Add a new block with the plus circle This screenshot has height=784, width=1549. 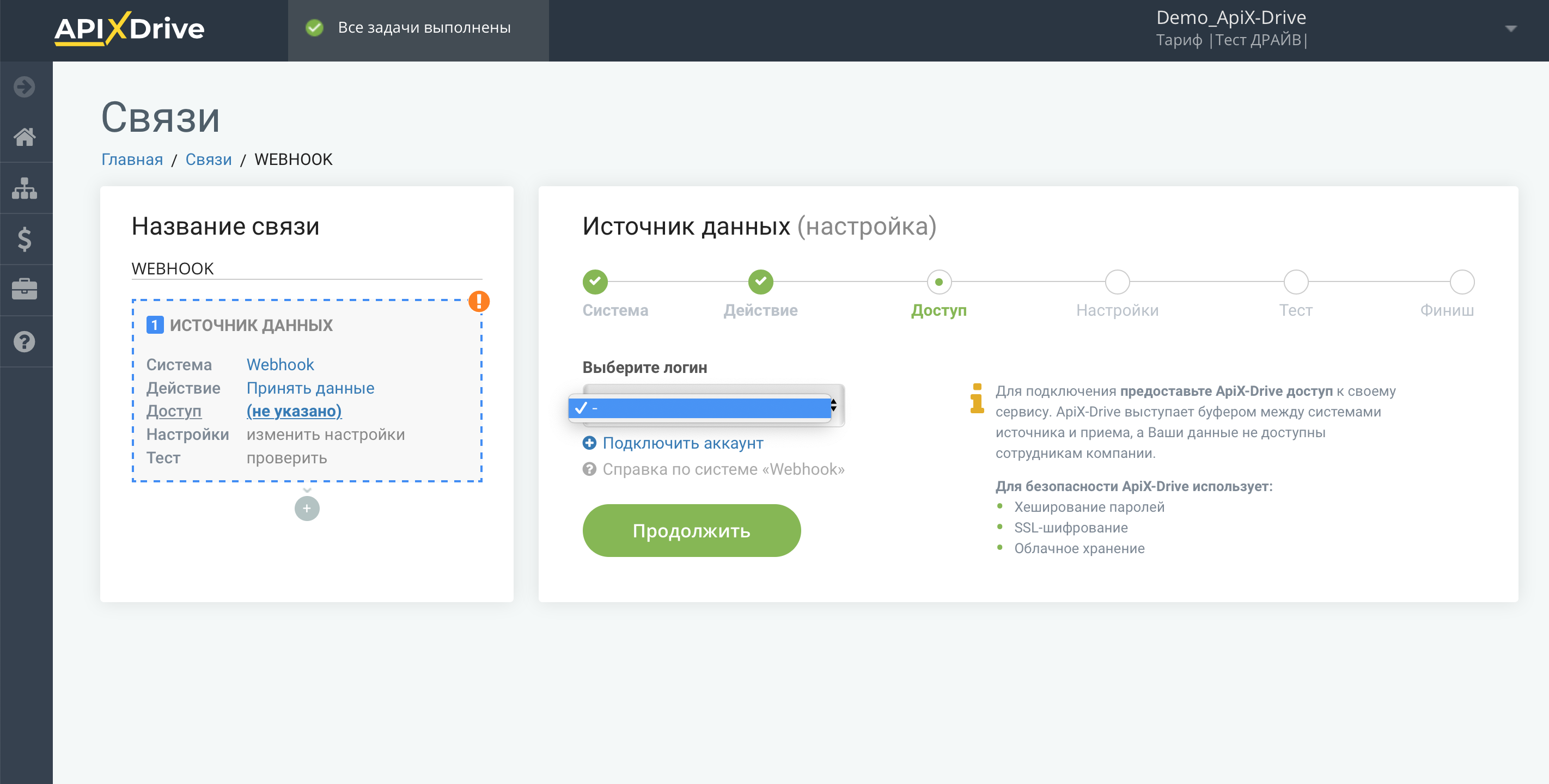coord(307,509)
